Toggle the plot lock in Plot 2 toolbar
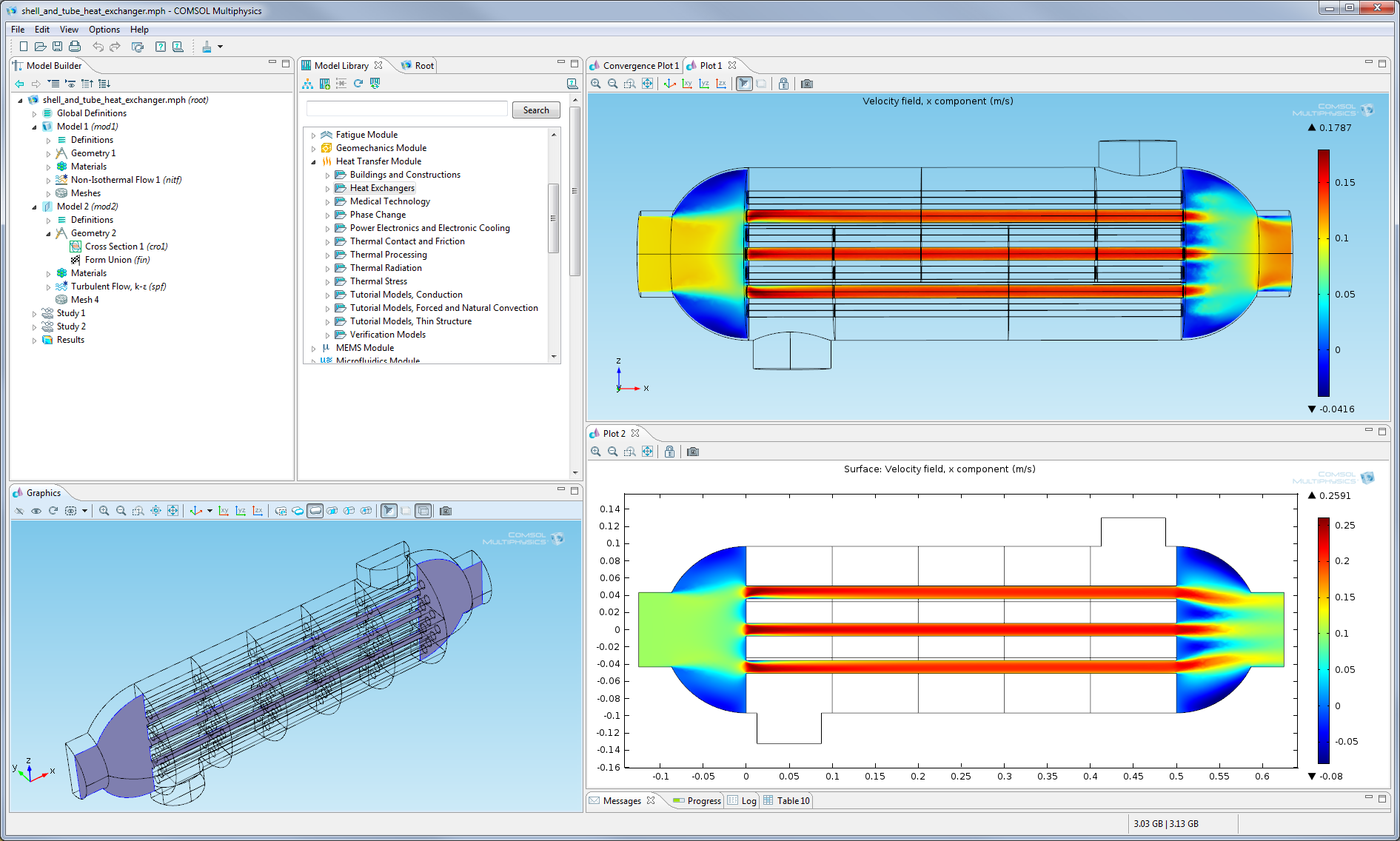 (x=669, y=452)
